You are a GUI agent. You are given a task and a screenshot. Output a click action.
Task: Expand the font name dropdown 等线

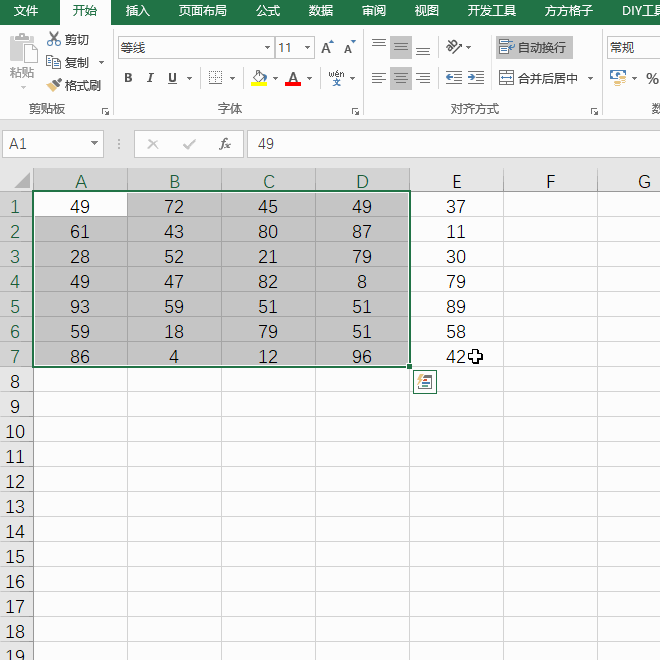tap(267, 47)
